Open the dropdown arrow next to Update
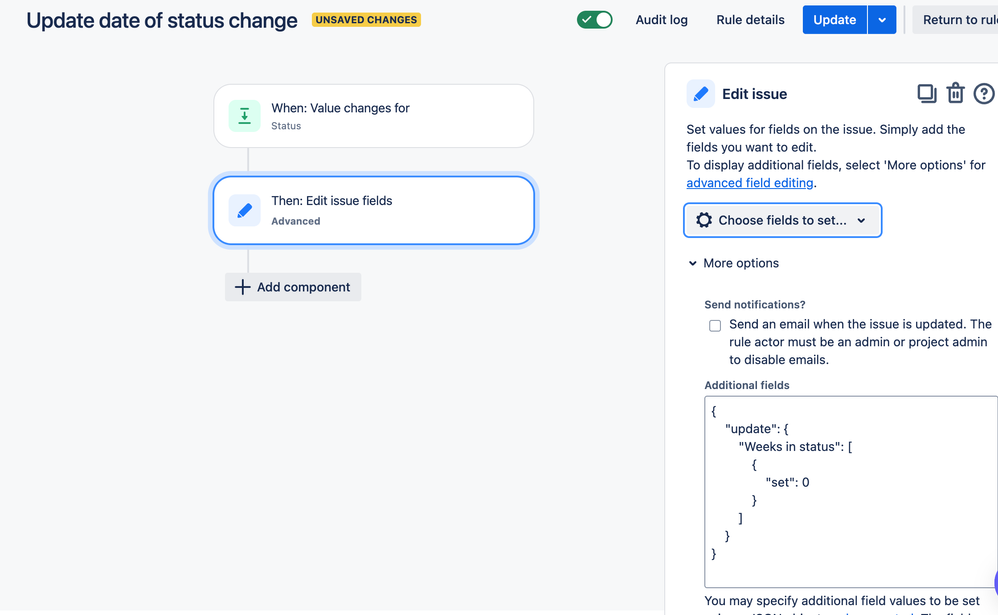 click(882, 20)
